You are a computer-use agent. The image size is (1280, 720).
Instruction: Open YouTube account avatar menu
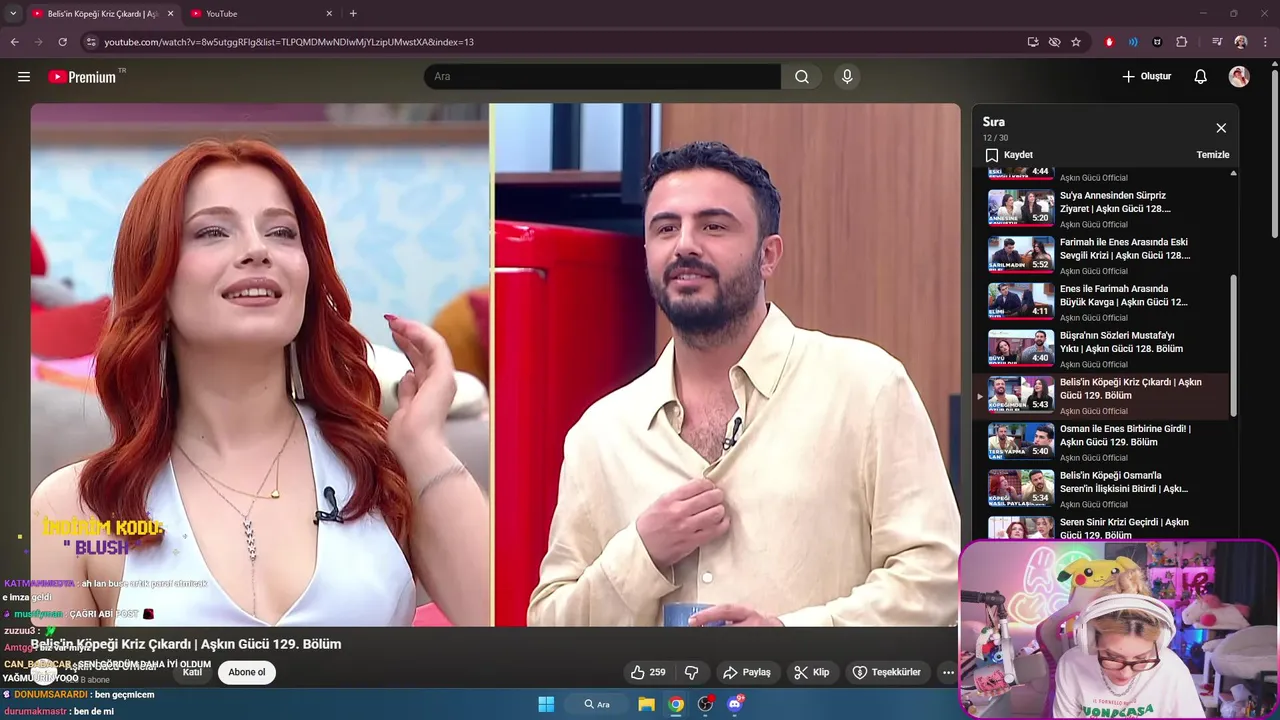click(1239, 77)
